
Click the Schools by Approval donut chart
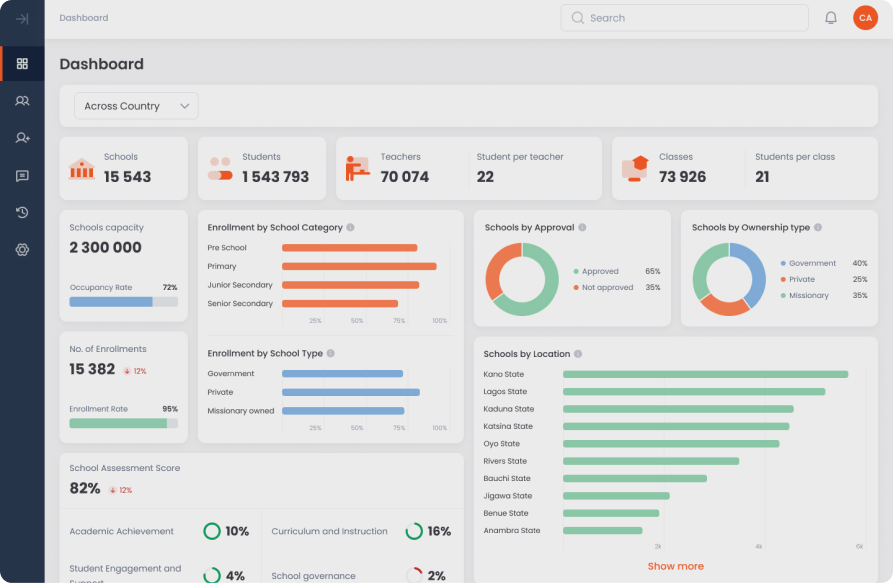(522, 279)
